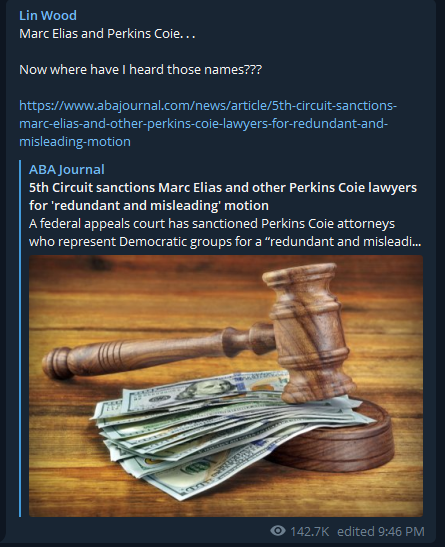Open the gavel and money preview image

pos(226,386)
